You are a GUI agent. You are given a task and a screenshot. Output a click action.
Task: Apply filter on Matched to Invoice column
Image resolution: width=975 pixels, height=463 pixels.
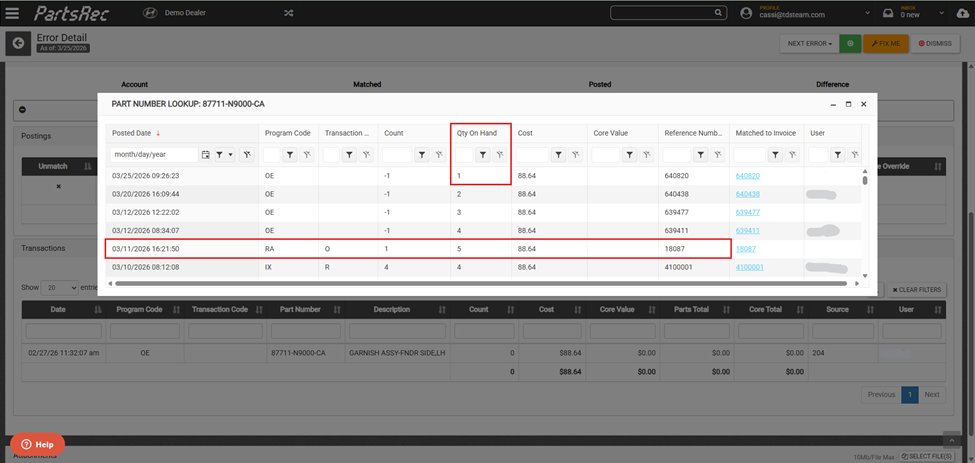point(775,155)
